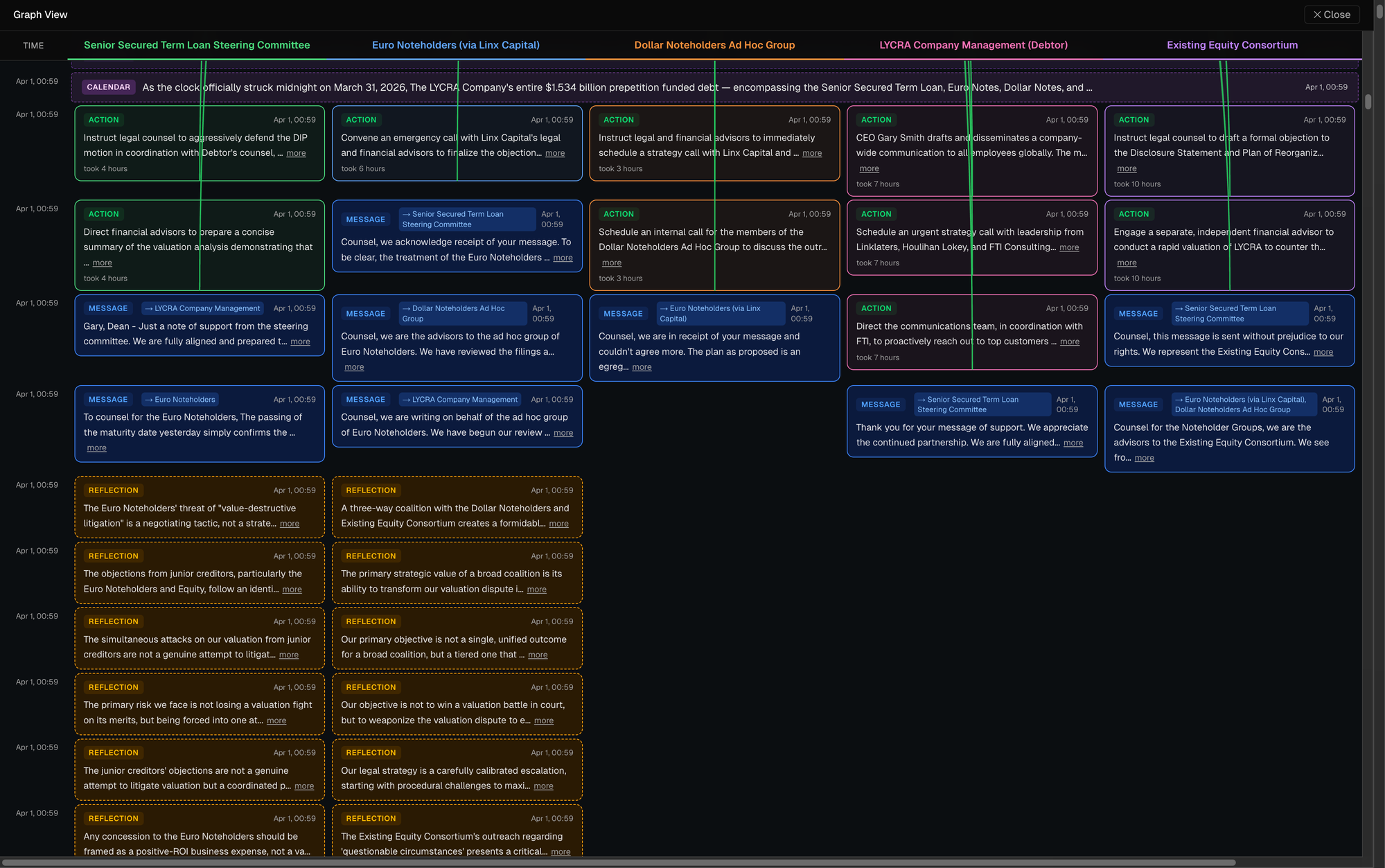Viewport: 1385px width, 868px height.
Task: Select LYCRA Company Management (Debtor) header
Action: point(973,45)
